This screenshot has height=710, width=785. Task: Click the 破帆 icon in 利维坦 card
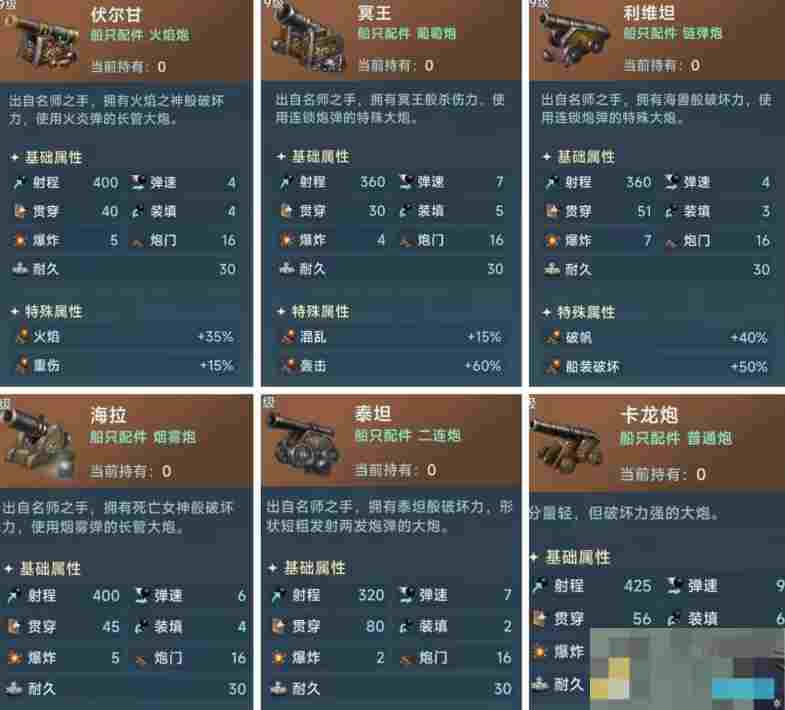click(x=553, y=336)
